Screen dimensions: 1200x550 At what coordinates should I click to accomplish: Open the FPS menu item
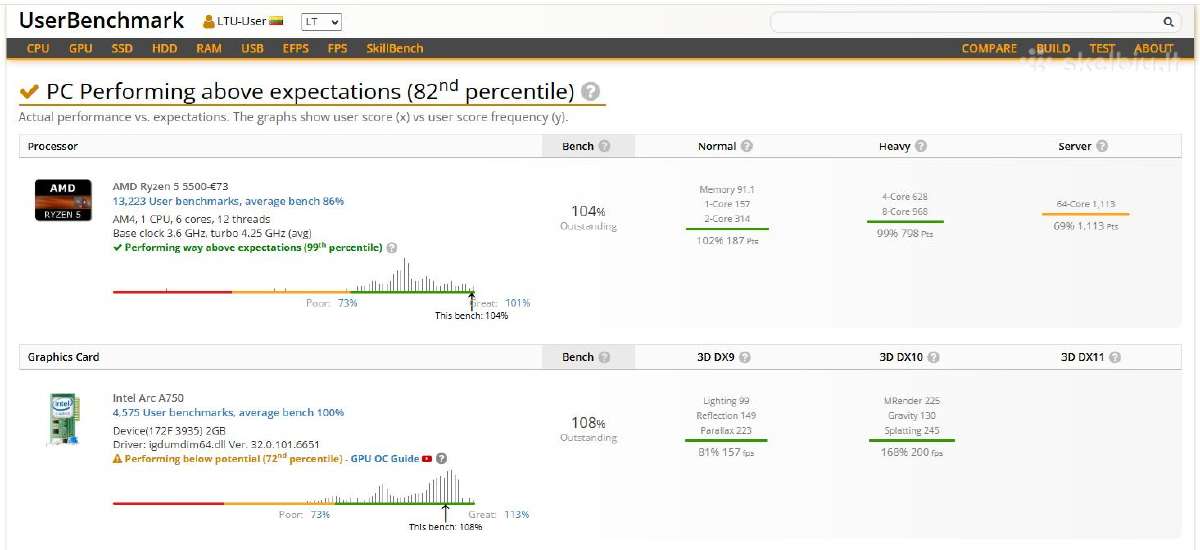click(338, 48)
